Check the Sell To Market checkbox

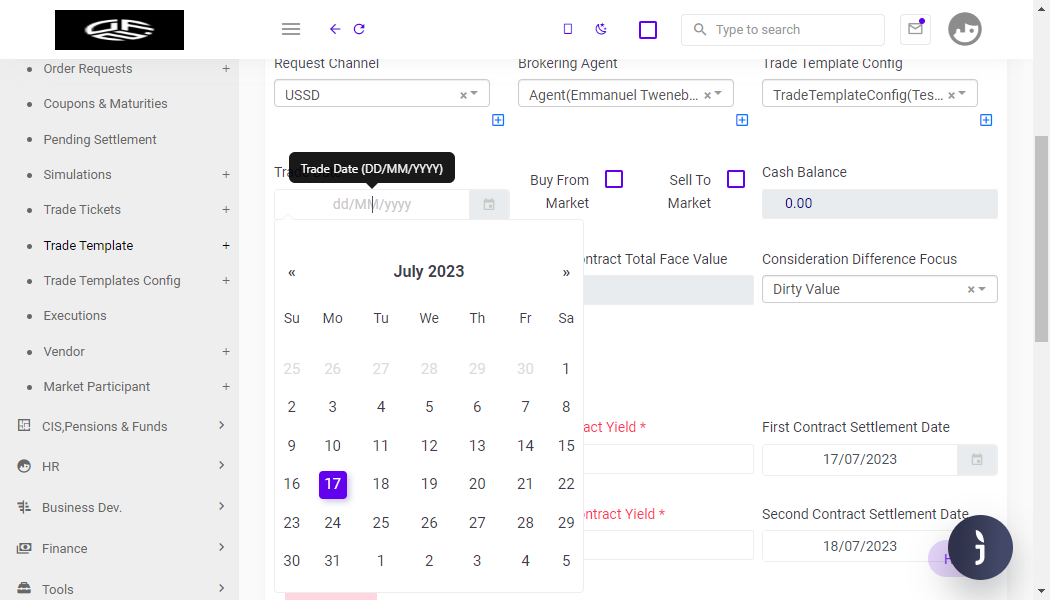736,179
